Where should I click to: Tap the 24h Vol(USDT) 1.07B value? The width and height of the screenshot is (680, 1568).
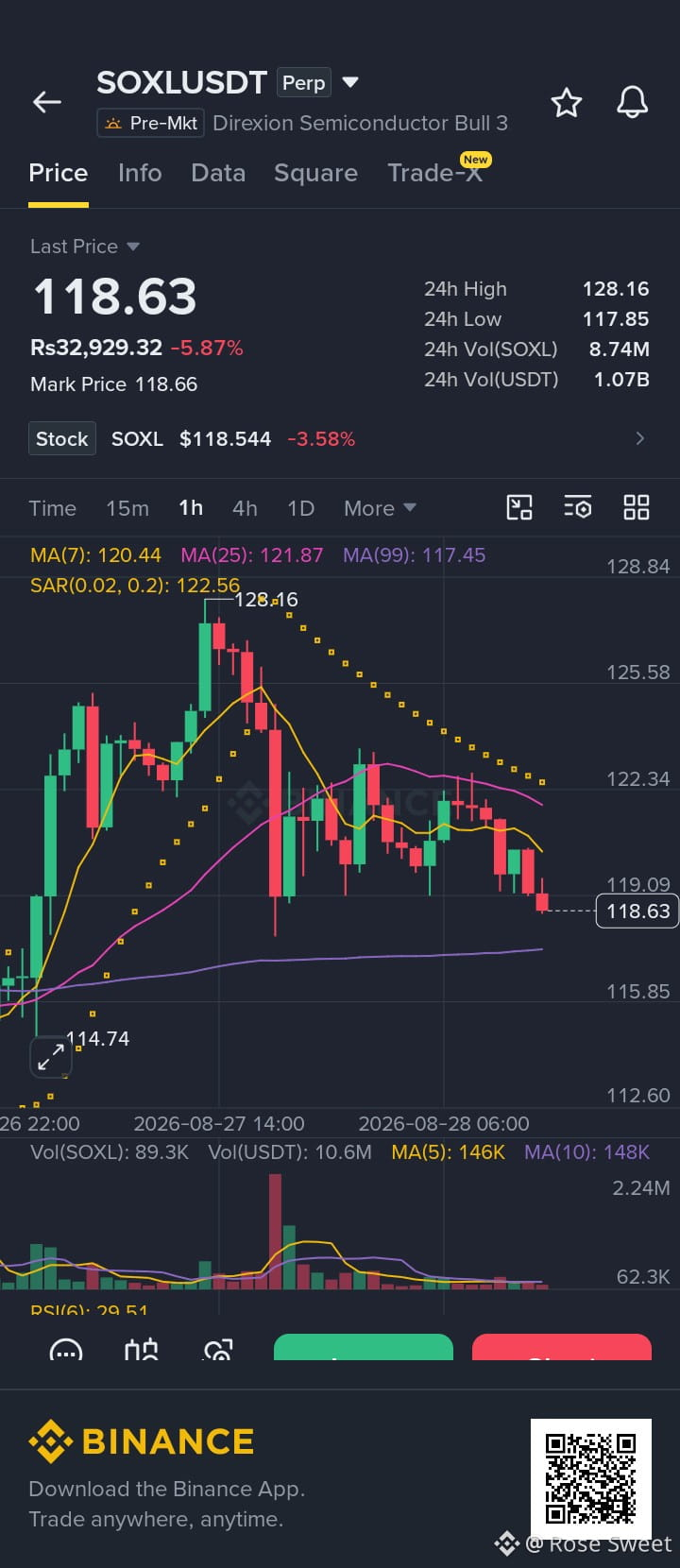click(621, 379)
